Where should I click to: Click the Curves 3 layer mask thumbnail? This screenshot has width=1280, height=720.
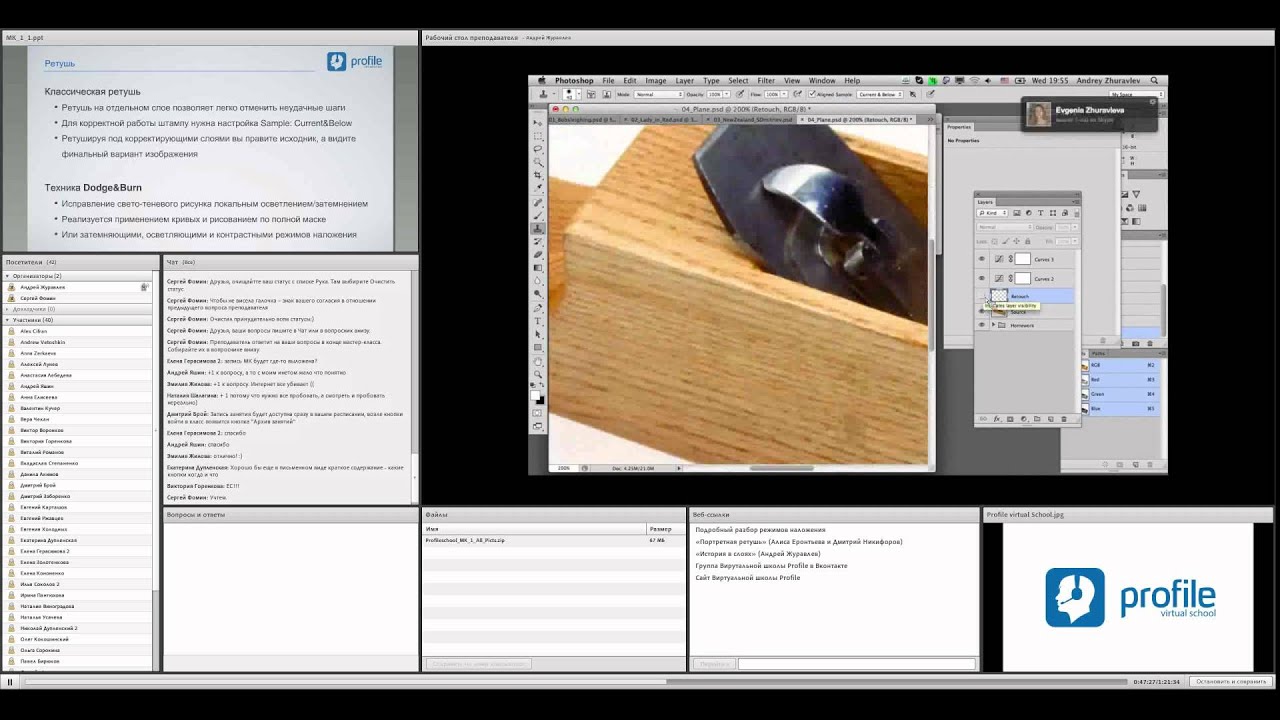tap(1023, 259)
